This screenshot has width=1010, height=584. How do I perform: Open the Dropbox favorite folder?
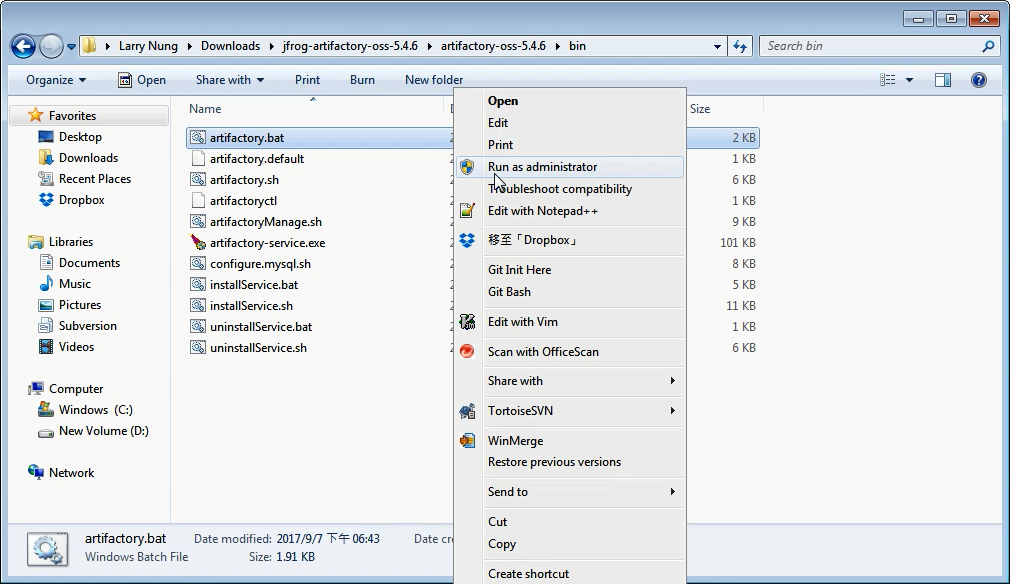click(x=81, y=200)
